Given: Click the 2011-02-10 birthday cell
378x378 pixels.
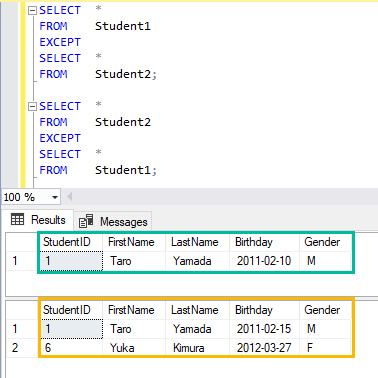Looking at the screenshot, I should (264, 261).
